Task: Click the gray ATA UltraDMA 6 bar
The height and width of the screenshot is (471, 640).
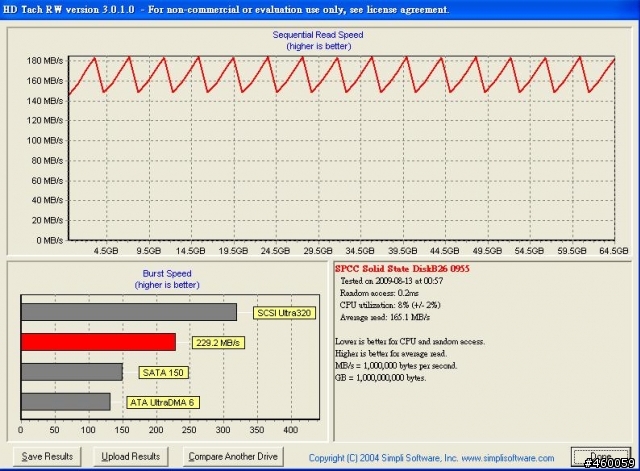Action: pyautogui.click(x=66, y=402)
